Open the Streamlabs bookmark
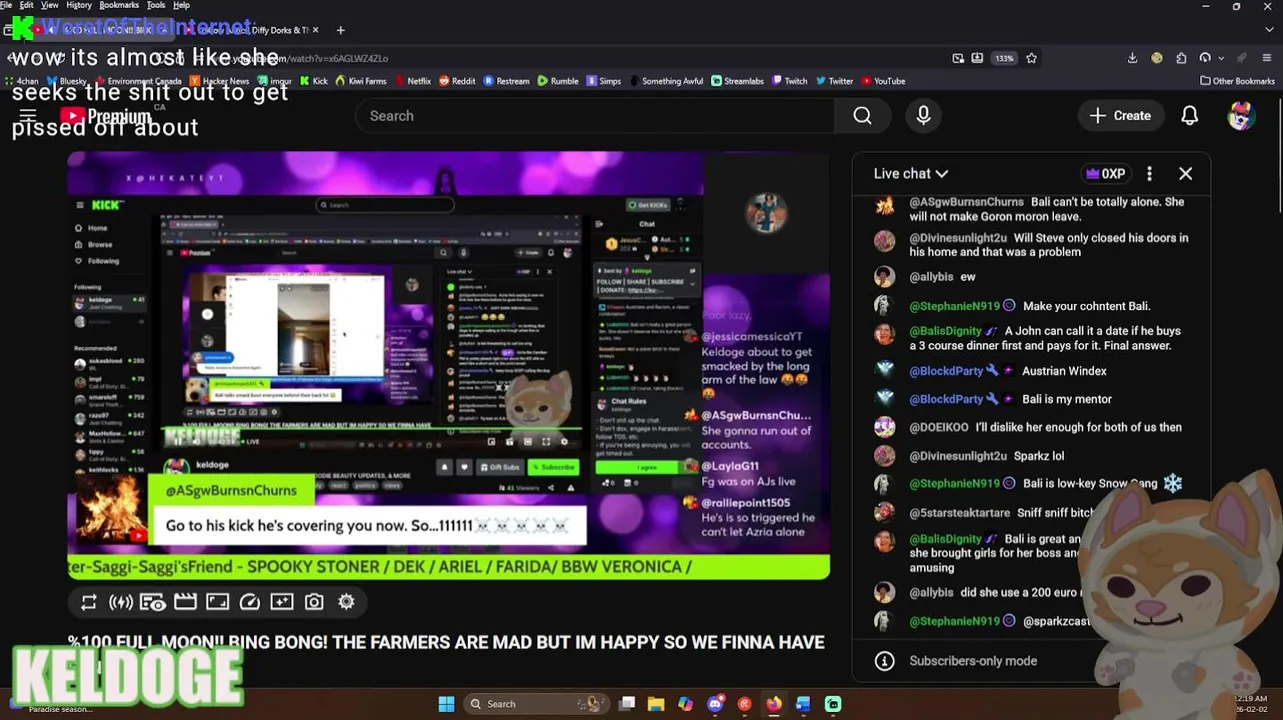1283x720 pixels. click(737, 81)
